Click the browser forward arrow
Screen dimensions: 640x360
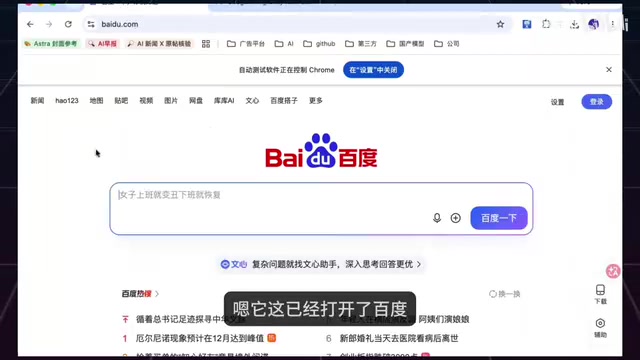click(49, 24)
